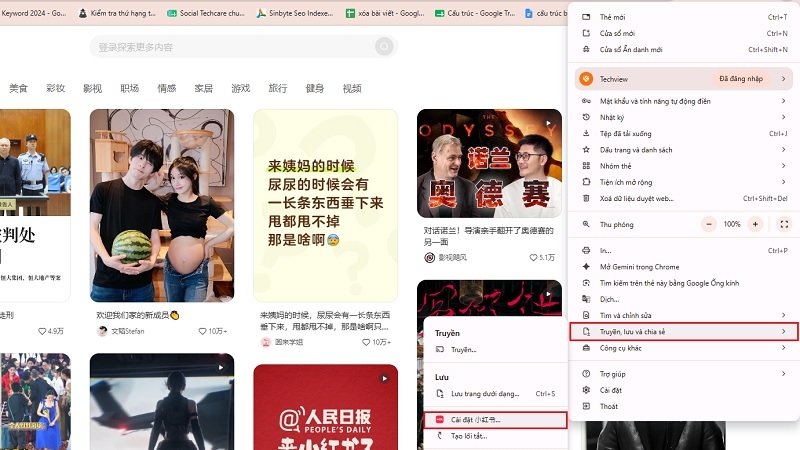Expand Tìm và chỉnh sửa submenu arrow
The height and width of the screenshot is (450, 800).
coord(783,315)
